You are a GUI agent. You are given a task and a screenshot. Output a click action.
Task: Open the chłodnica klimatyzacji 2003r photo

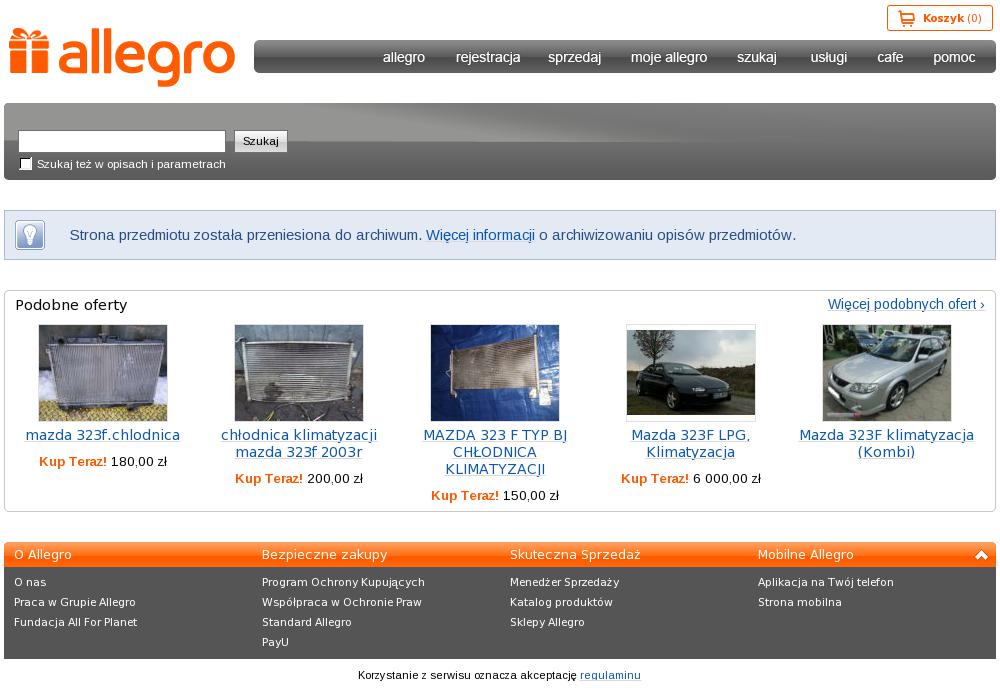(299, 373)
